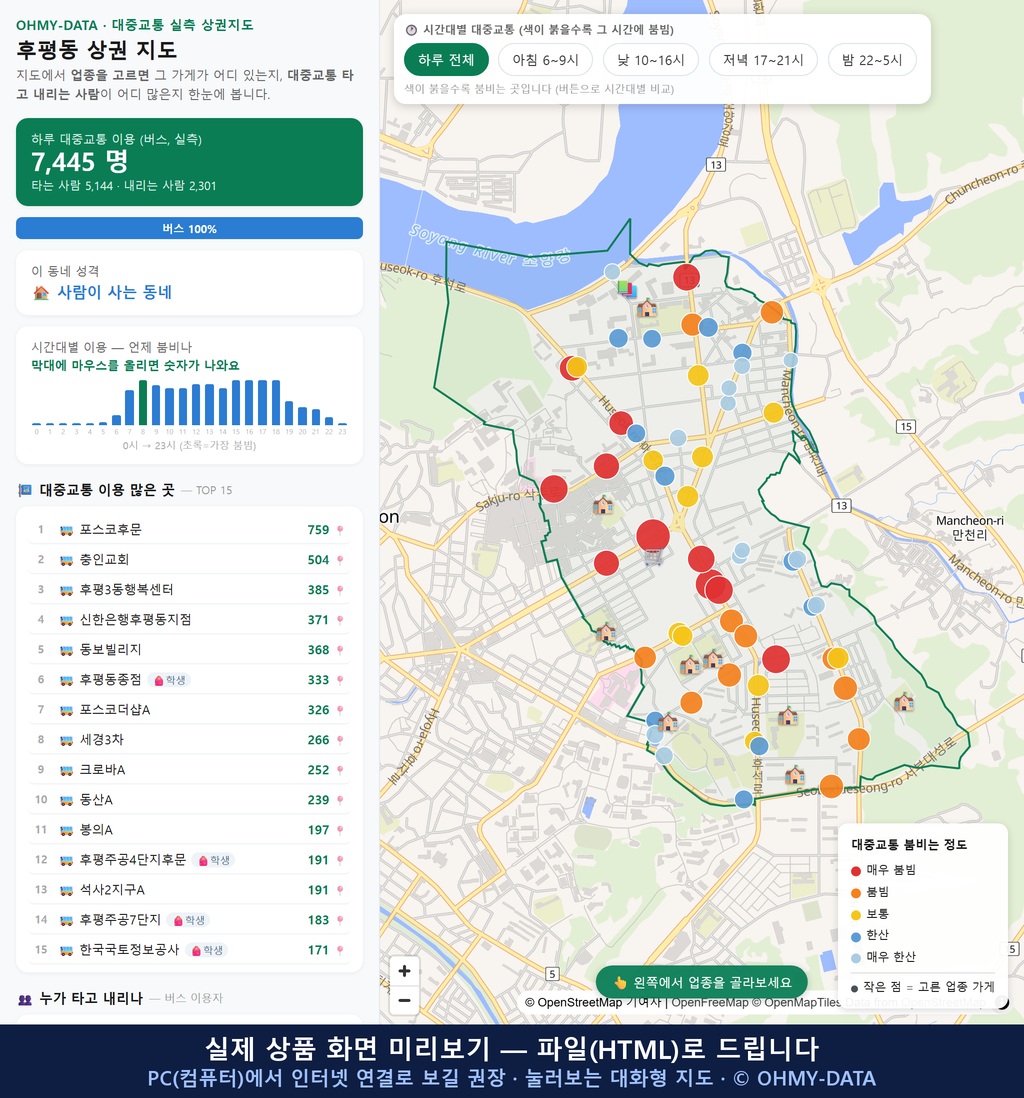Click the green 7,445 명 summary card
1024x1098 pixels.
pyautogui.click(x=189, y=162)
